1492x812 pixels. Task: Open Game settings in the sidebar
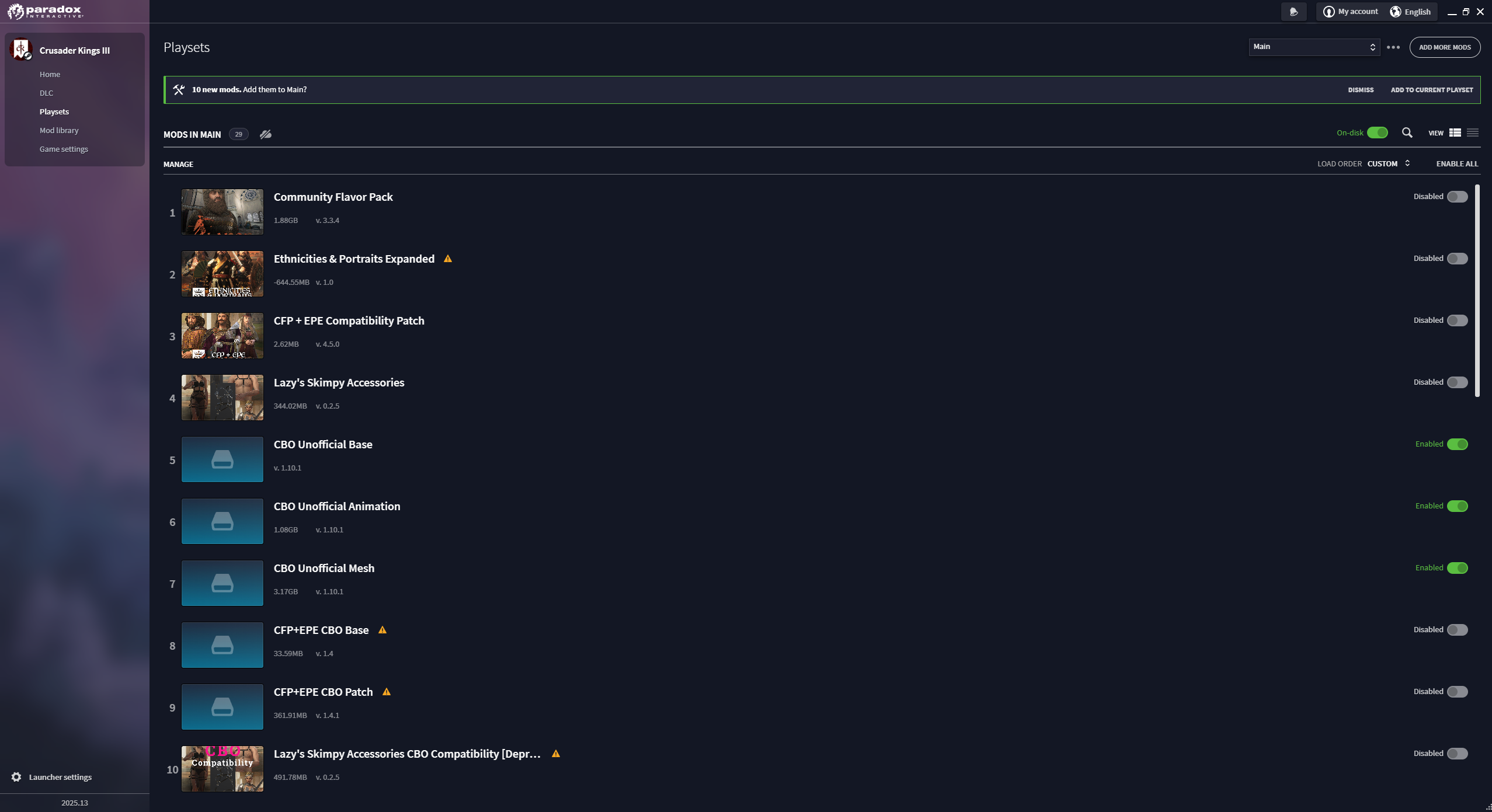point(64,149)
